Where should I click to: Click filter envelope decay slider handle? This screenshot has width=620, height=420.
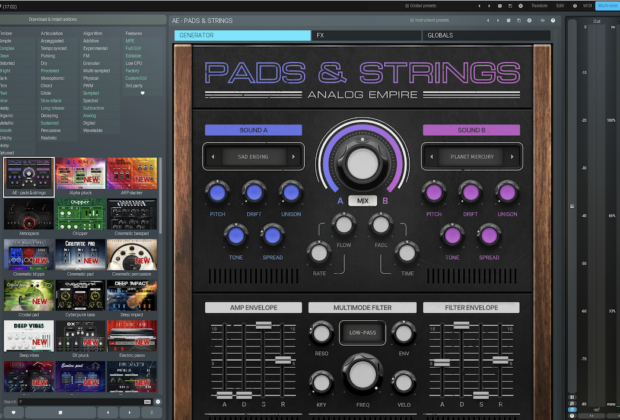461,325
